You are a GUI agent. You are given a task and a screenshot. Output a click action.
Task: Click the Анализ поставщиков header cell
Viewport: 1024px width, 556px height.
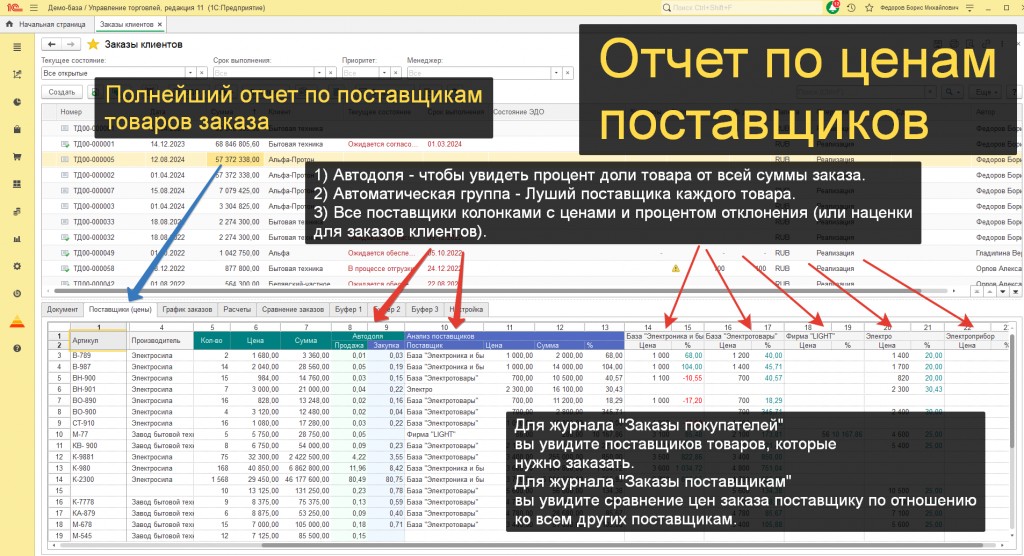click(514, 336)
